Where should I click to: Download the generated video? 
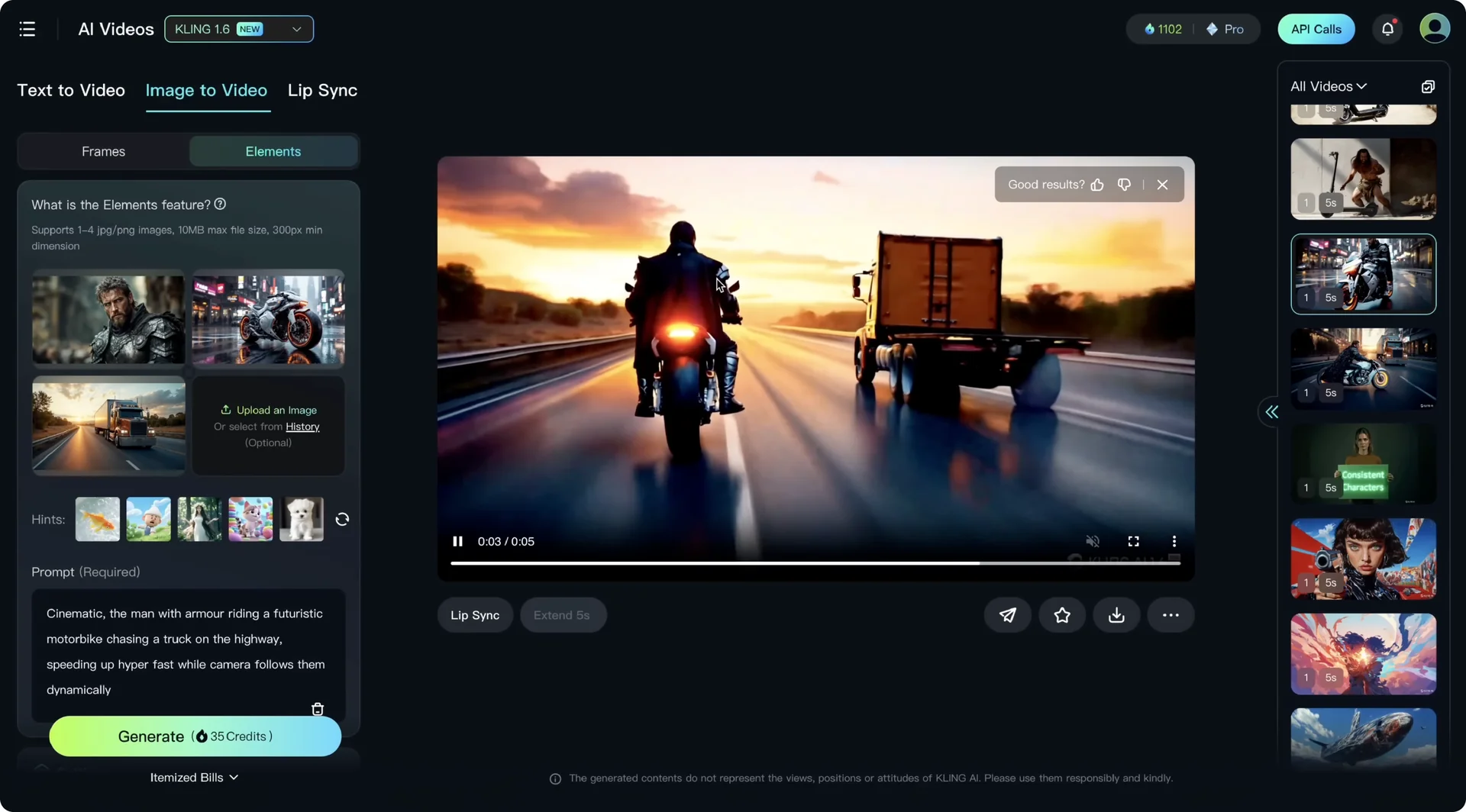1116,615
